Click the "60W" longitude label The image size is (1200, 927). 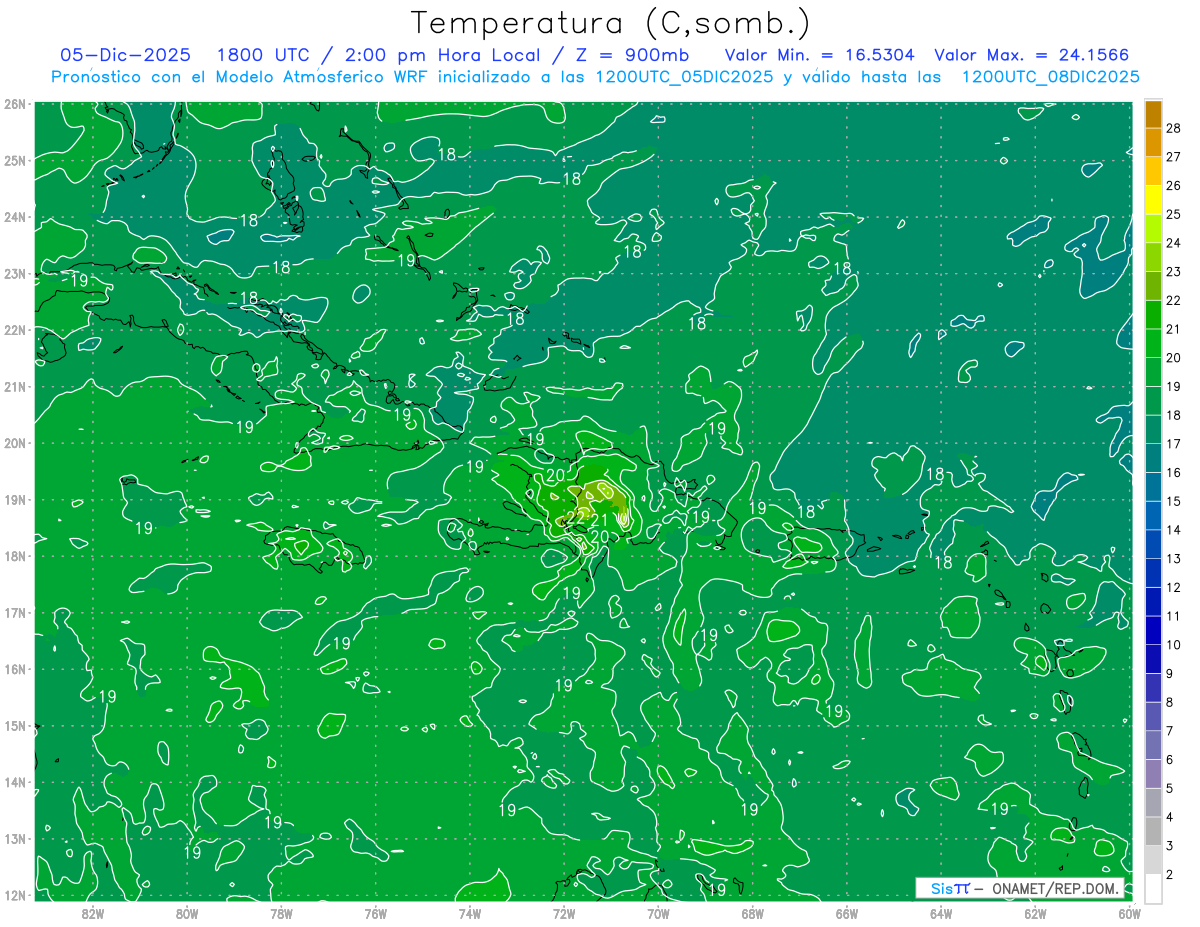click(x=1129, y=914)
